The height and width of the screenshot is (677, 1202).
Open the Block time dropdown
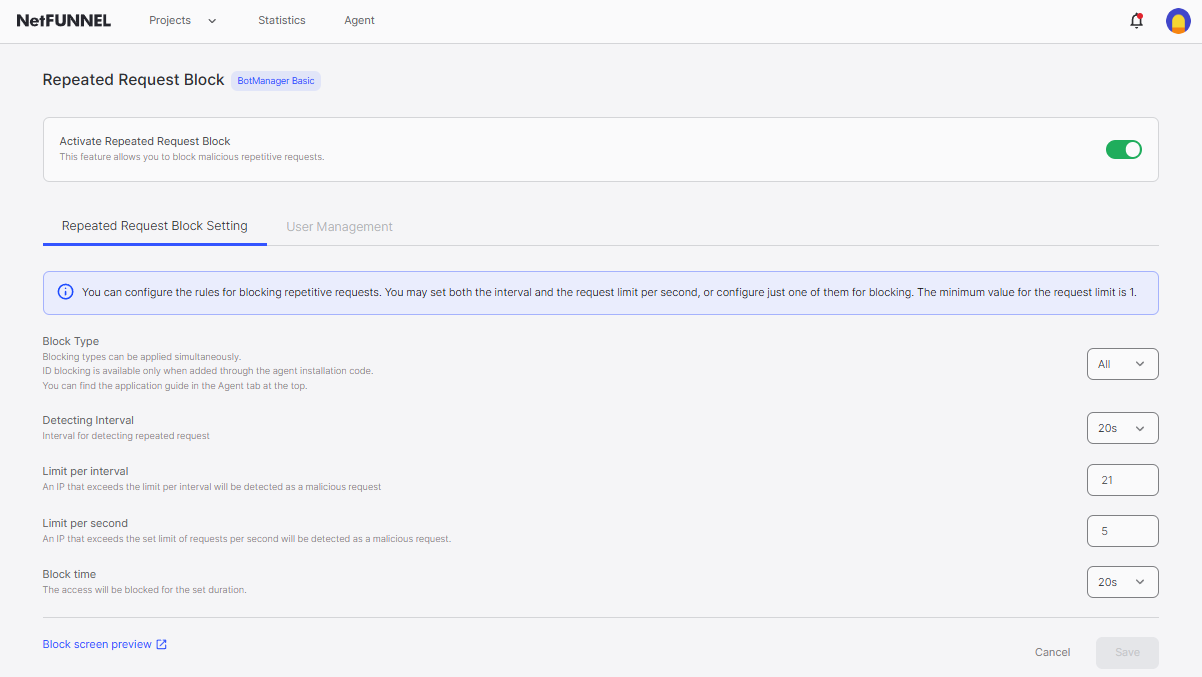(1122, 581)
